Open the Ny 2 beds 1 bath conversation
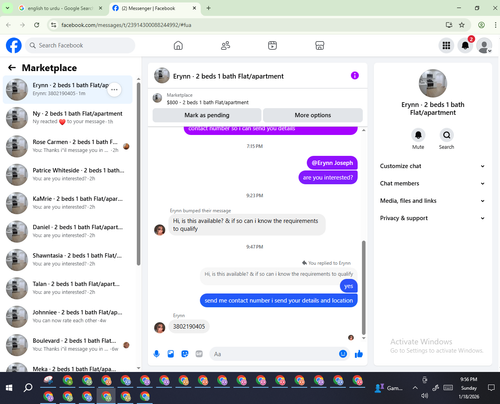The height and width of the screenshot is (404, 500). tap(68, 118)
